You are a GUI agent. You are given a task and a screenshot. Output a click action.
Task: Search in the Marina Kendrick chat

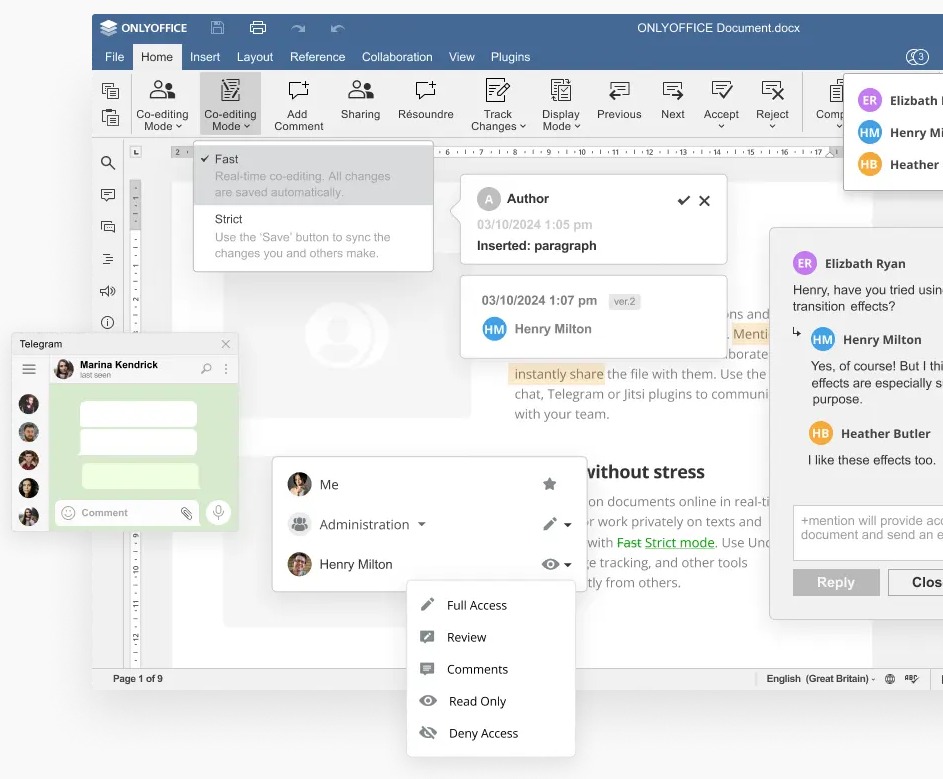click(206, 368)
